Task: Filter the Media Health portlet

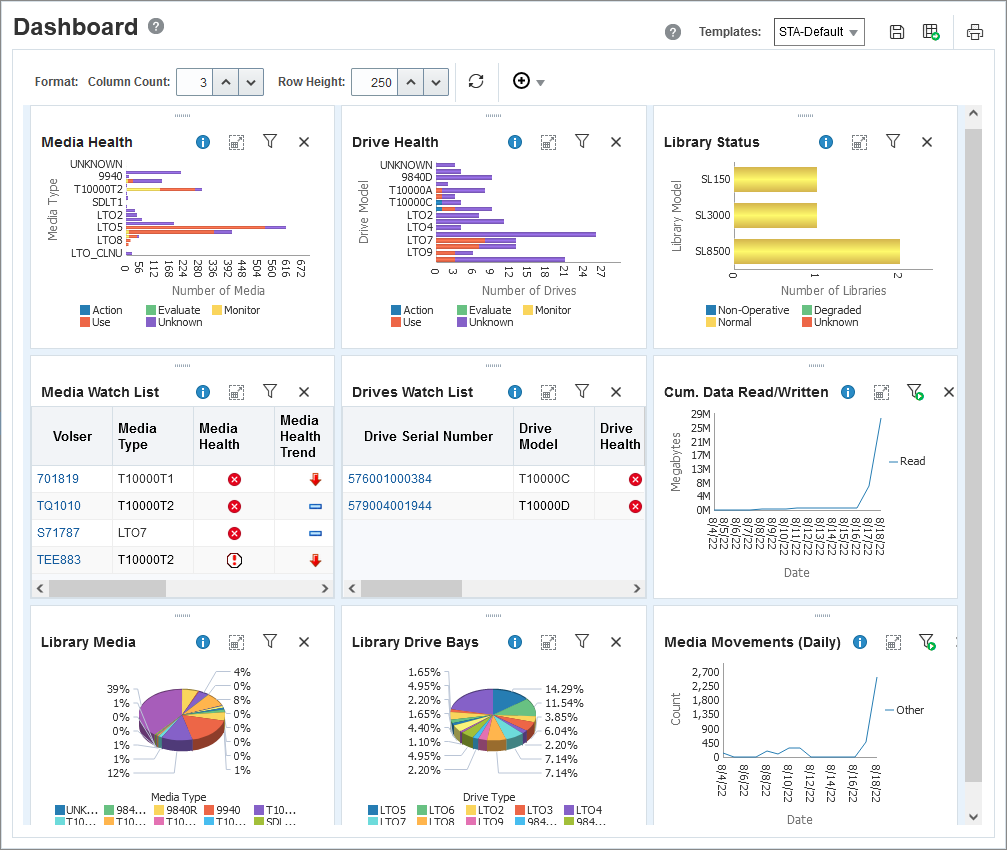Action: point(270,141)
